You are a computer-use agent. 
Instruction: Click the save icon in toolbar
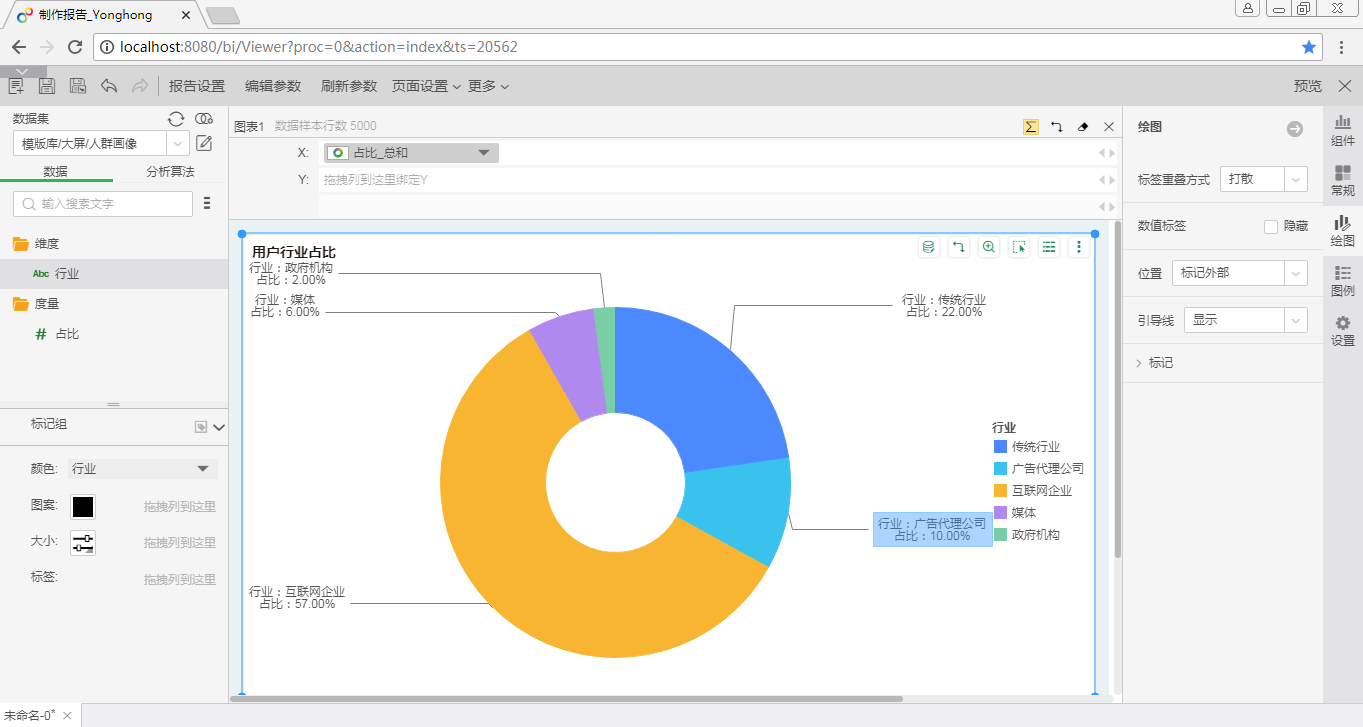[x=47, y=86]
